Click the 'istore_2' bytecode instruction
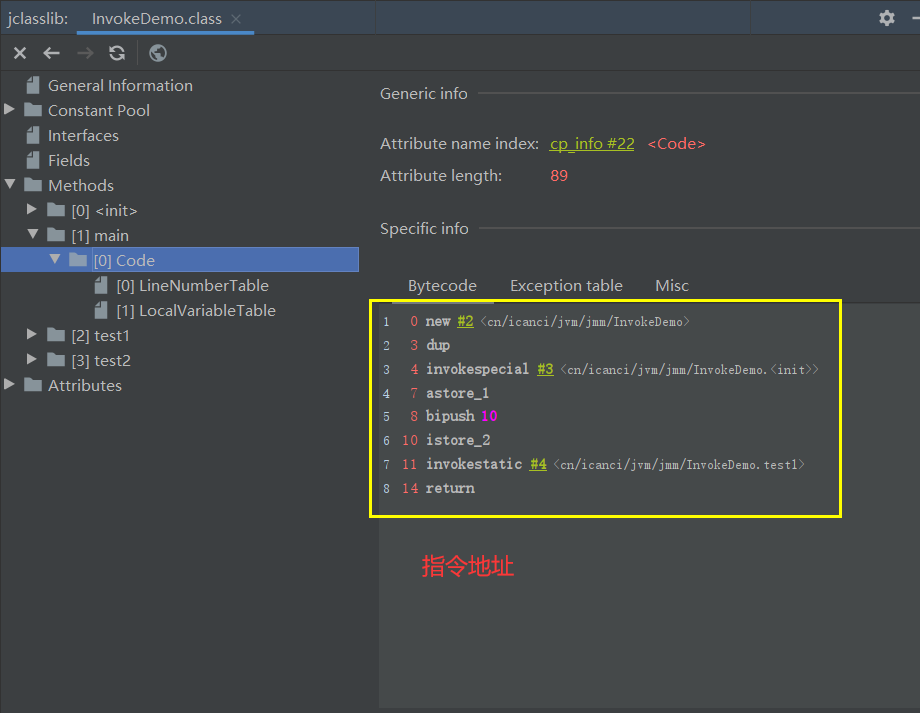 (x=458, y=440)
